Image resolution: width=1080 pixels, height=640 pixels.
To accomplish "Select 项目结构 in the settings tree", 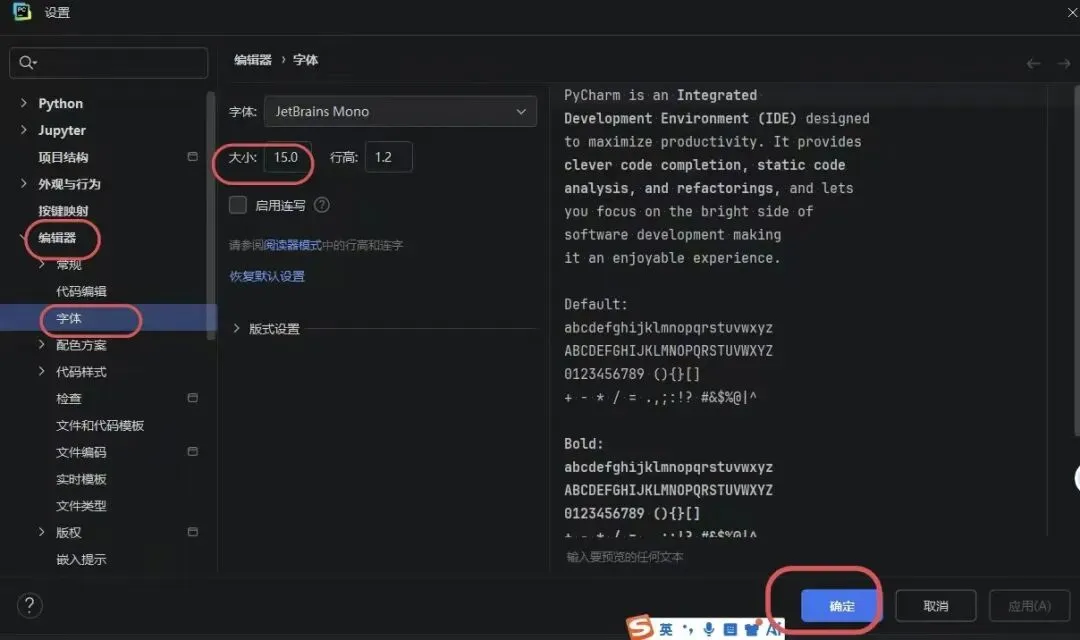I will [x=63, y=157].
